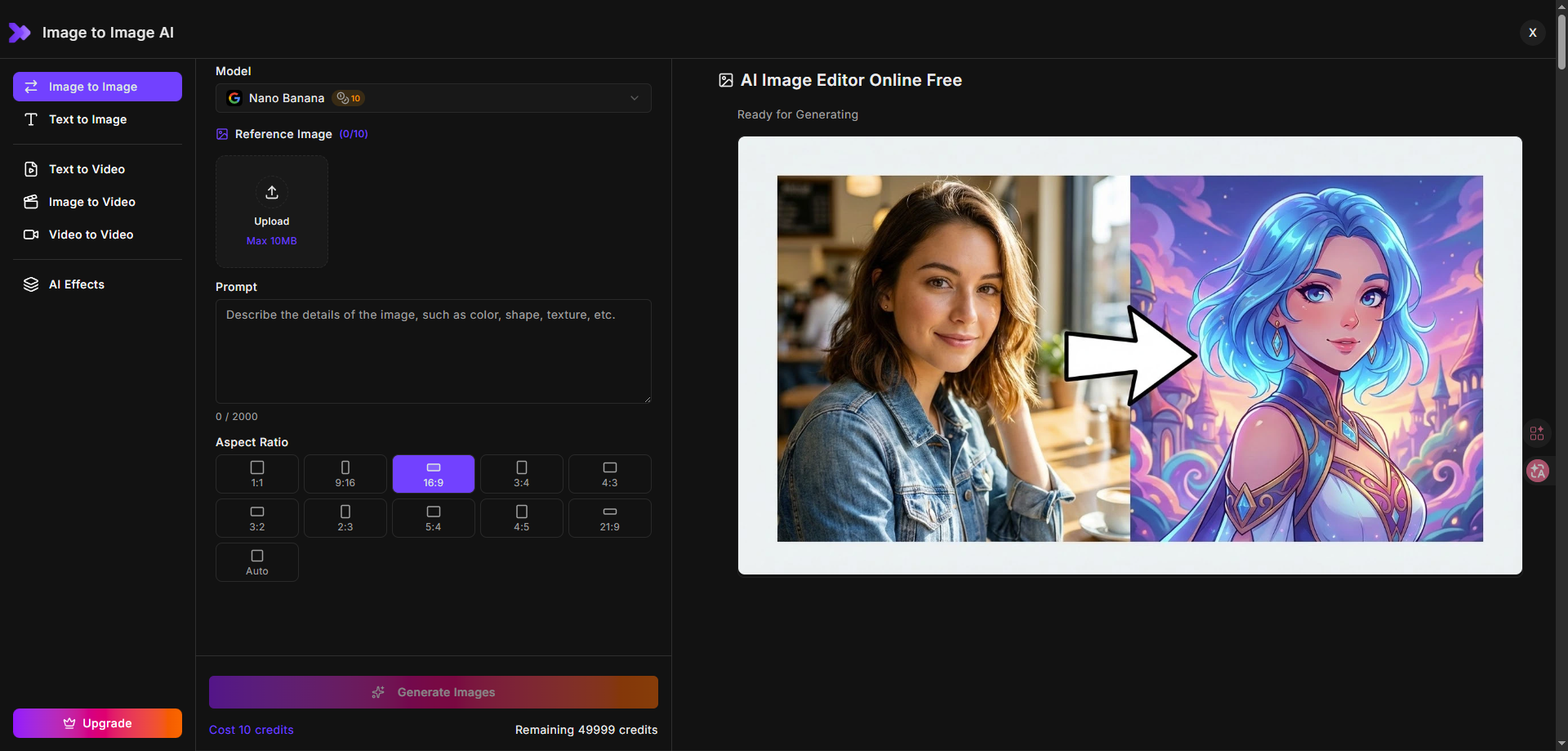
Task: Open the Nano Banana model dropdown
Action: [433, 98]
